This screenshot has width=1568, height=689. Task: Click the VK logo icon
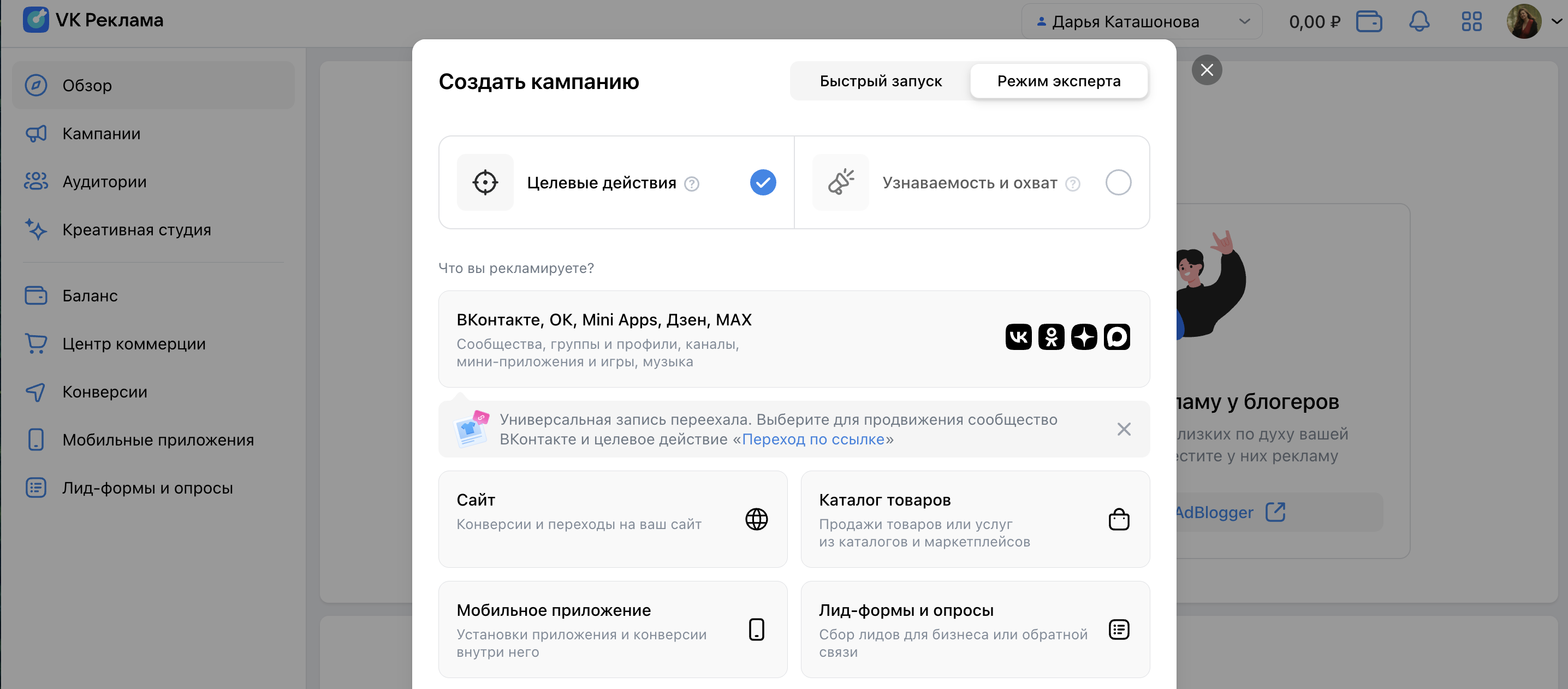1018,337
